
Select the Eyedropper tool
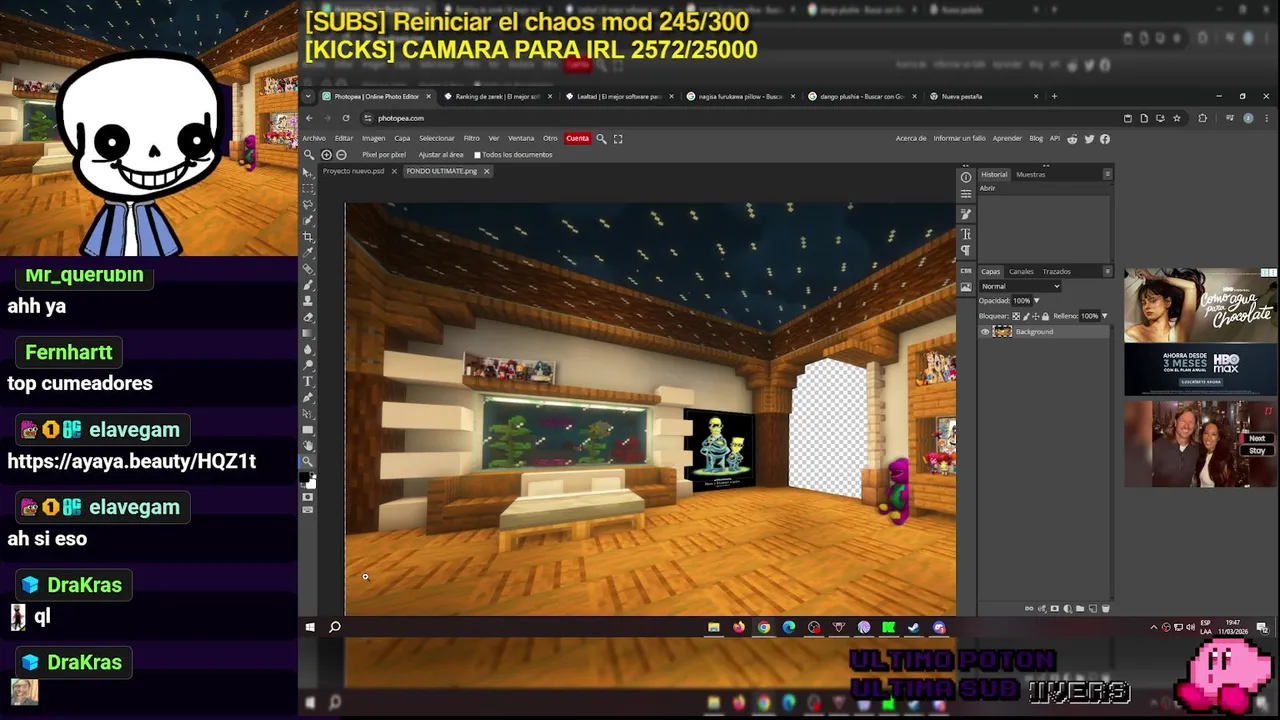click(308, 252)
